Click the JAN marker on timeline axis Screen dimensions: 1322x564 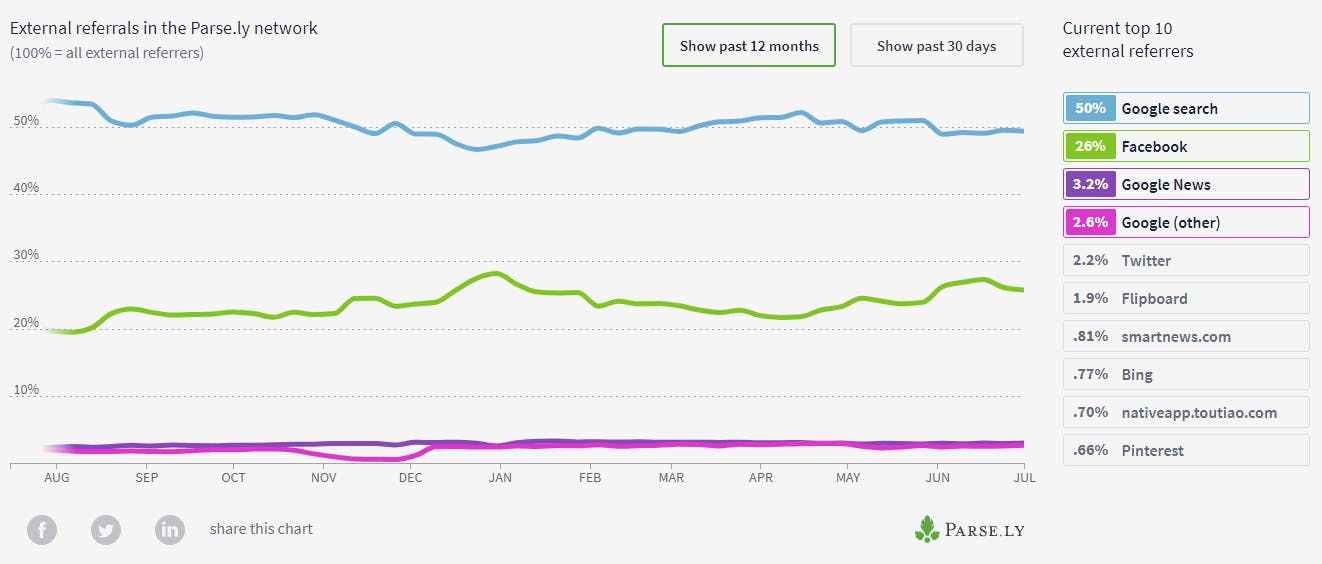(x=500, y=477)
